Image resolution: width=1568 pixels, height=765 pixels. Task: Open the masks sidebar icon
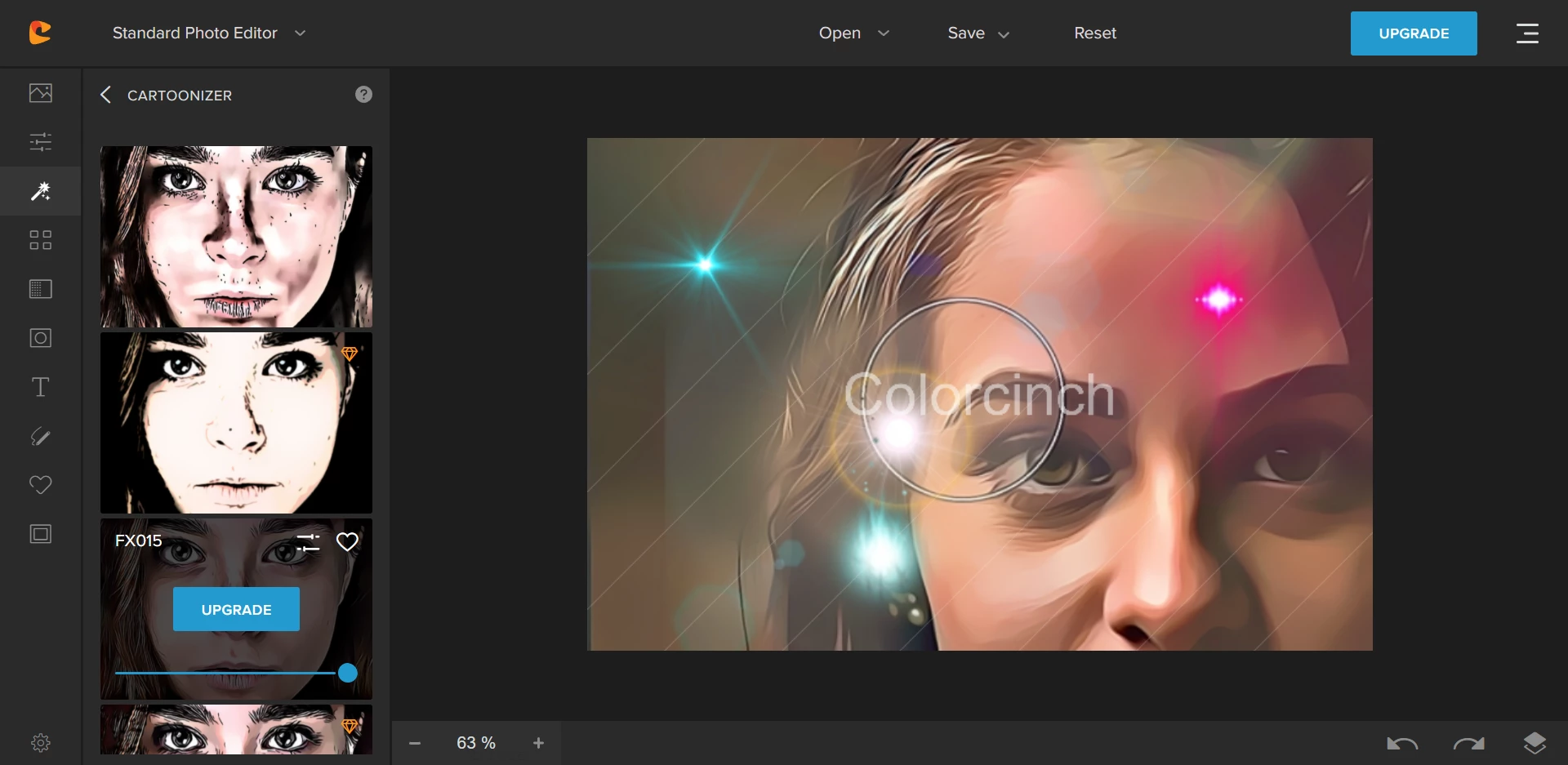pos(40,338)
